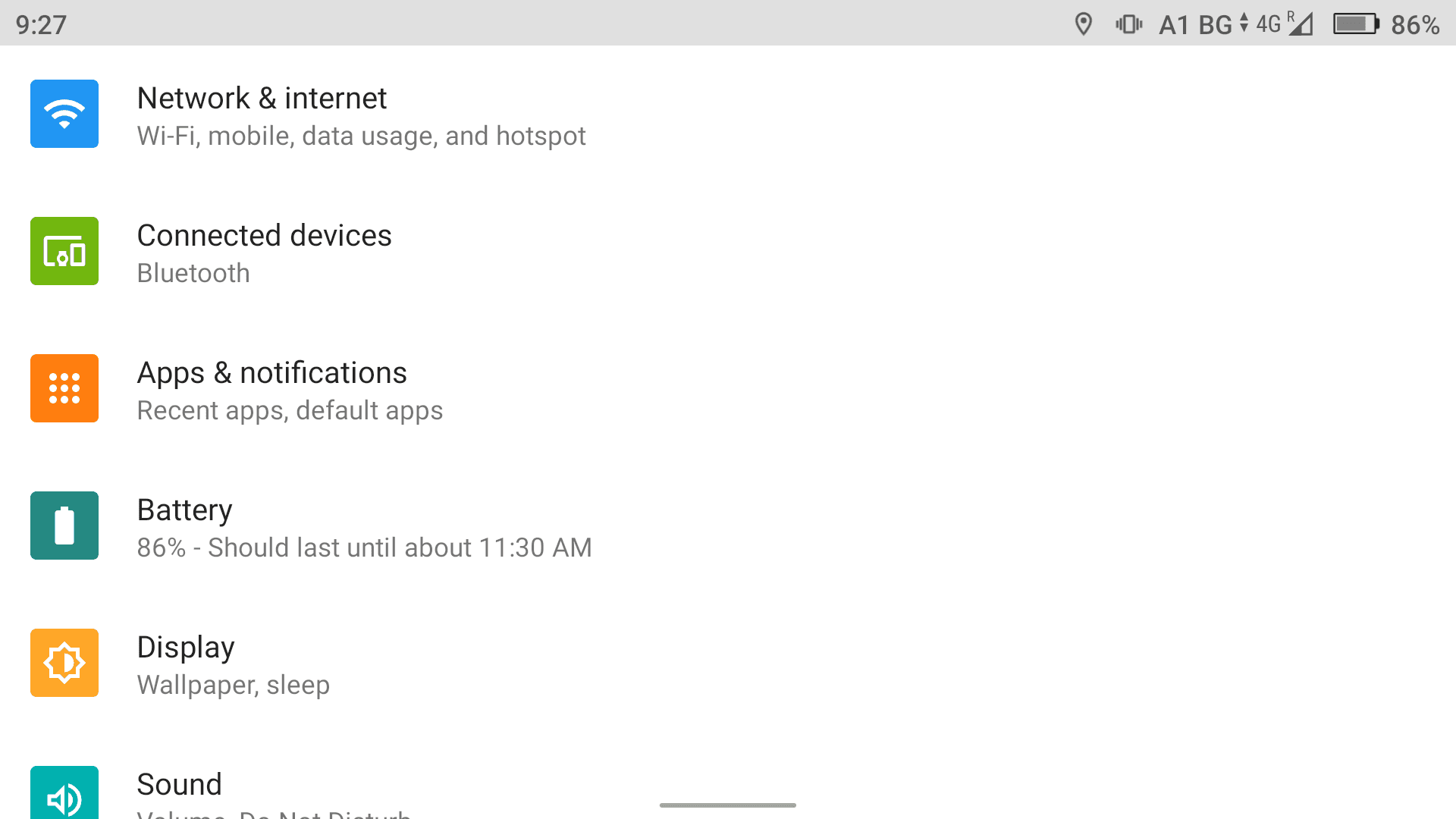Screen dimensions: 1456x819
Task: Tap the blue Wi-Fi icon
Action: click(x=64, y=114)
